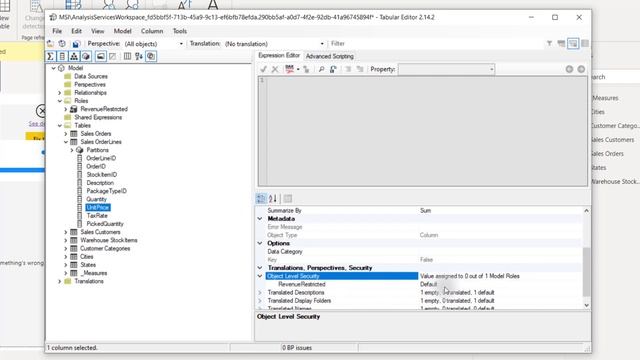Click the Find magnifier icon in the expression editor

pyautogui.click(x=322, y=69)
